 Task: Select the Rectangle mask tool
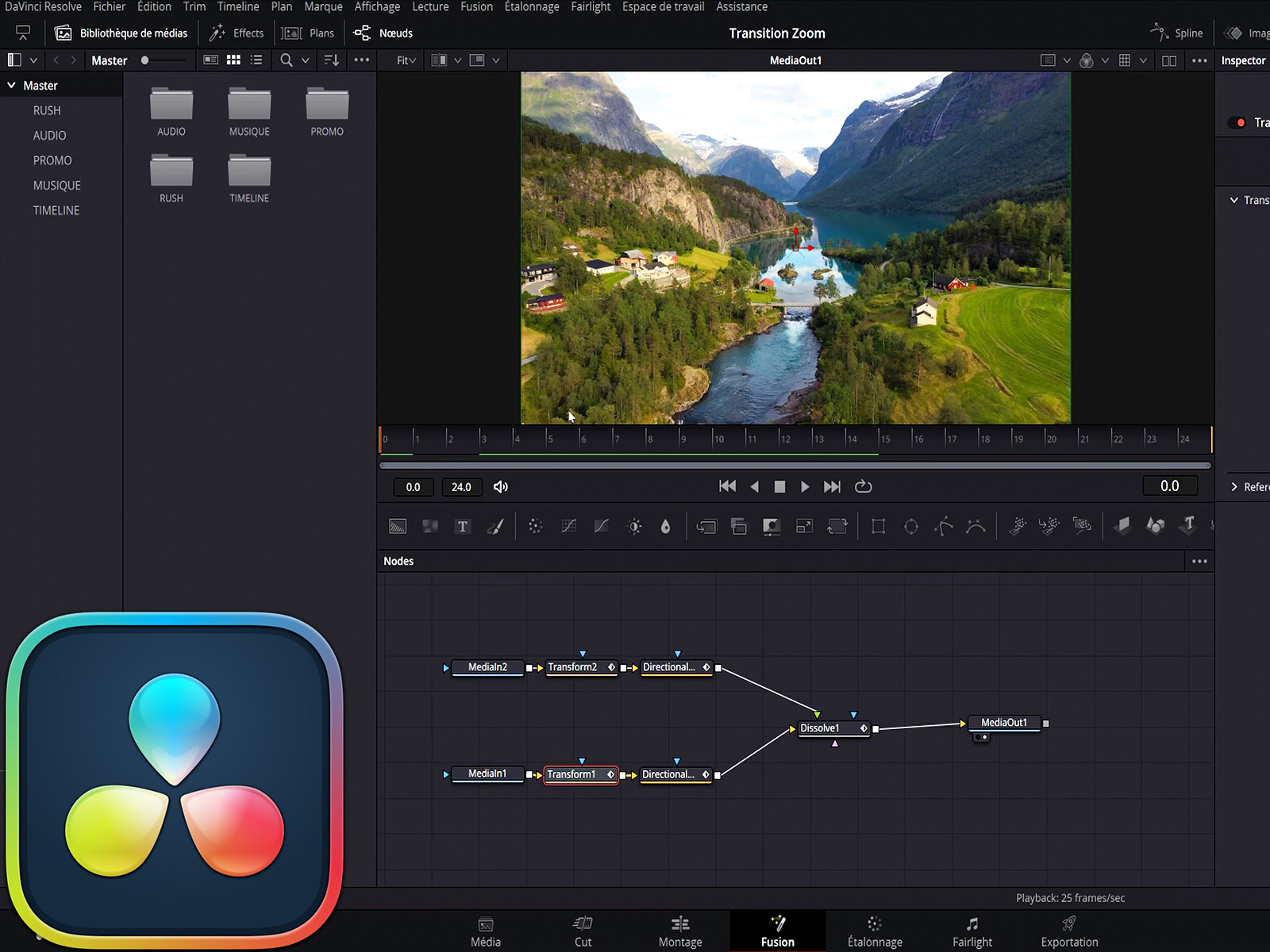pyautogui.click(x=878, y=527)
